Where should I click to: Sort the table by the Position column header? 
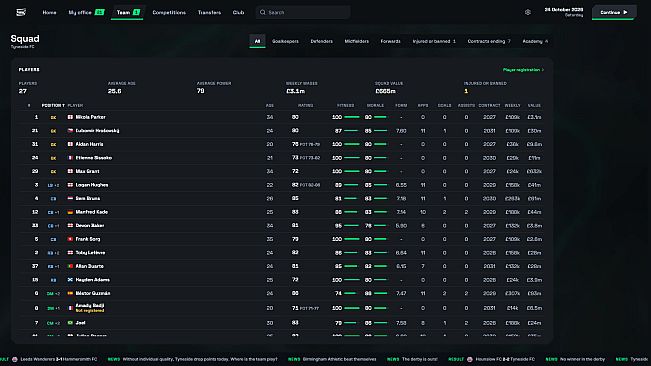53,106
